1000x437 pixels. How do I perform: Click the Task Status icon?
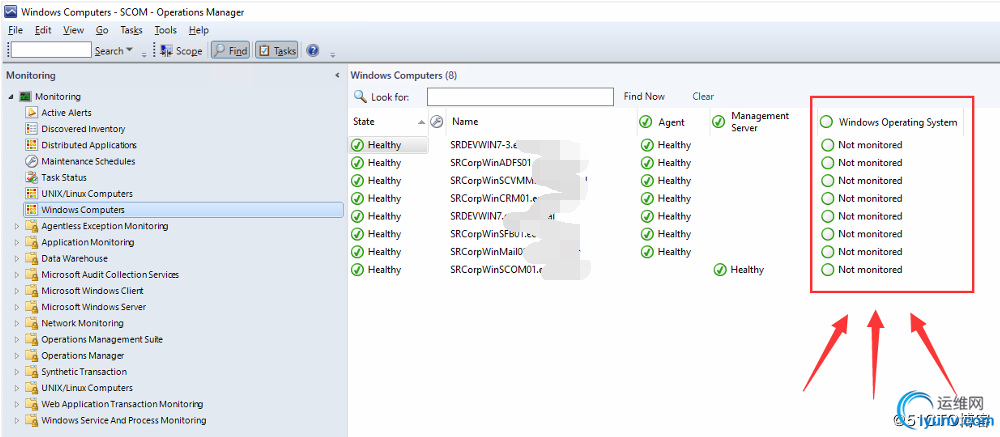[x=31, y=177]
